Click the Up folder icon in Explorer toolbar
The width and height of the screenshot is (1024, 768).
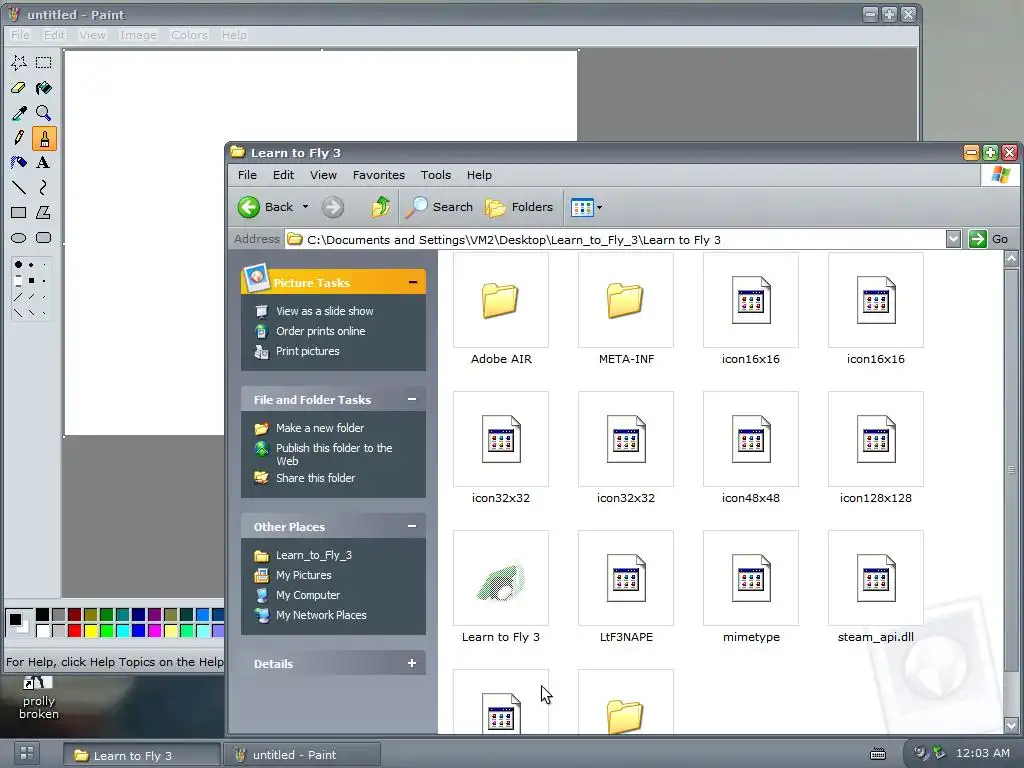coord(381,207)
